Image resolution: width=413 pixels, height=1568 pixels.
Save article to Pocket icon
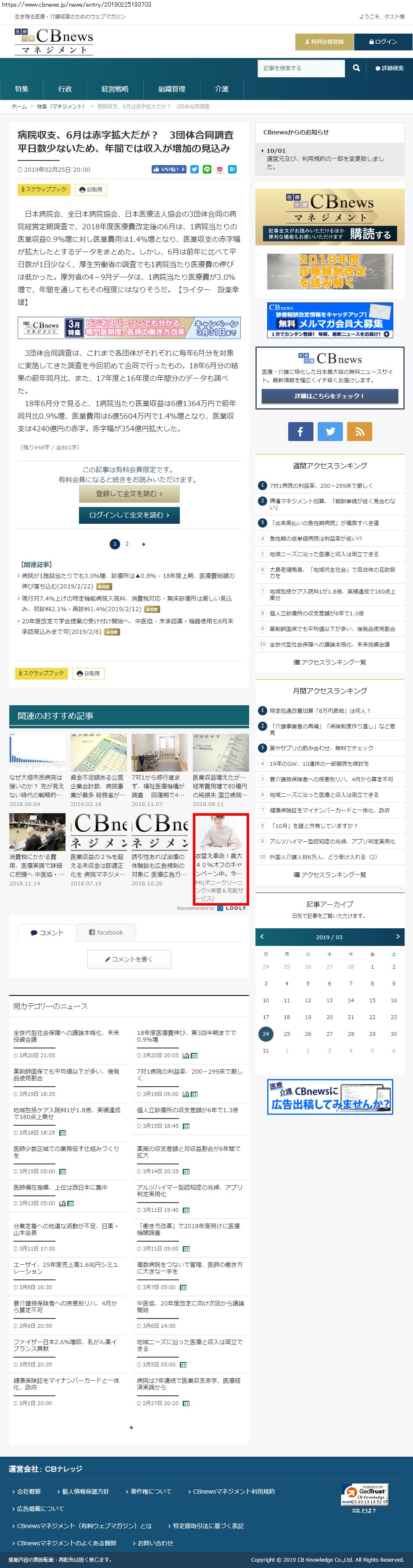pyautogui.click(x=220, y=169)
